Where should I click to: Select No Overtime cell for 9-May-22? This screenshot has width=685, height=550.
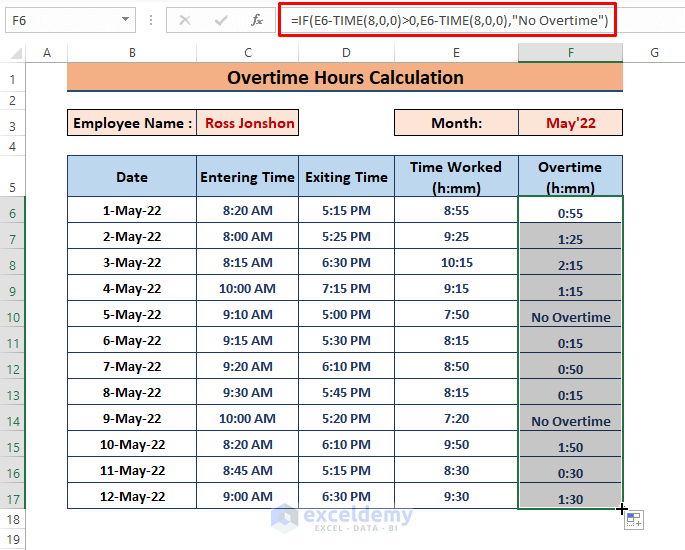coord(571,418)
